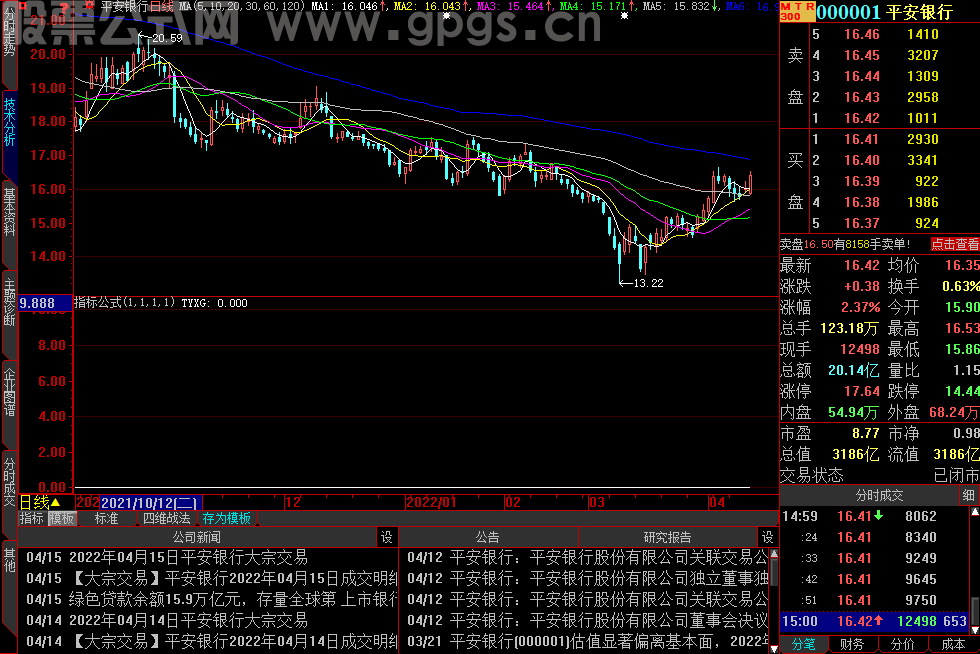Click the 14:59 trade row

(875, 516)
